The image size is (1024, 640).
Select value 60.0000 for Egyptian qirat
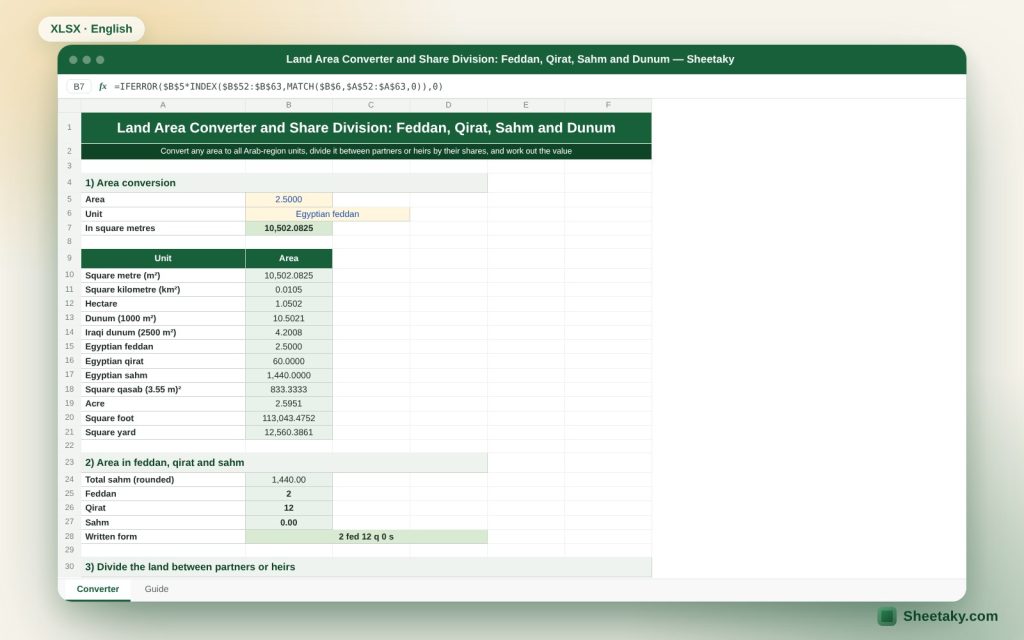[x=289, y=360]
